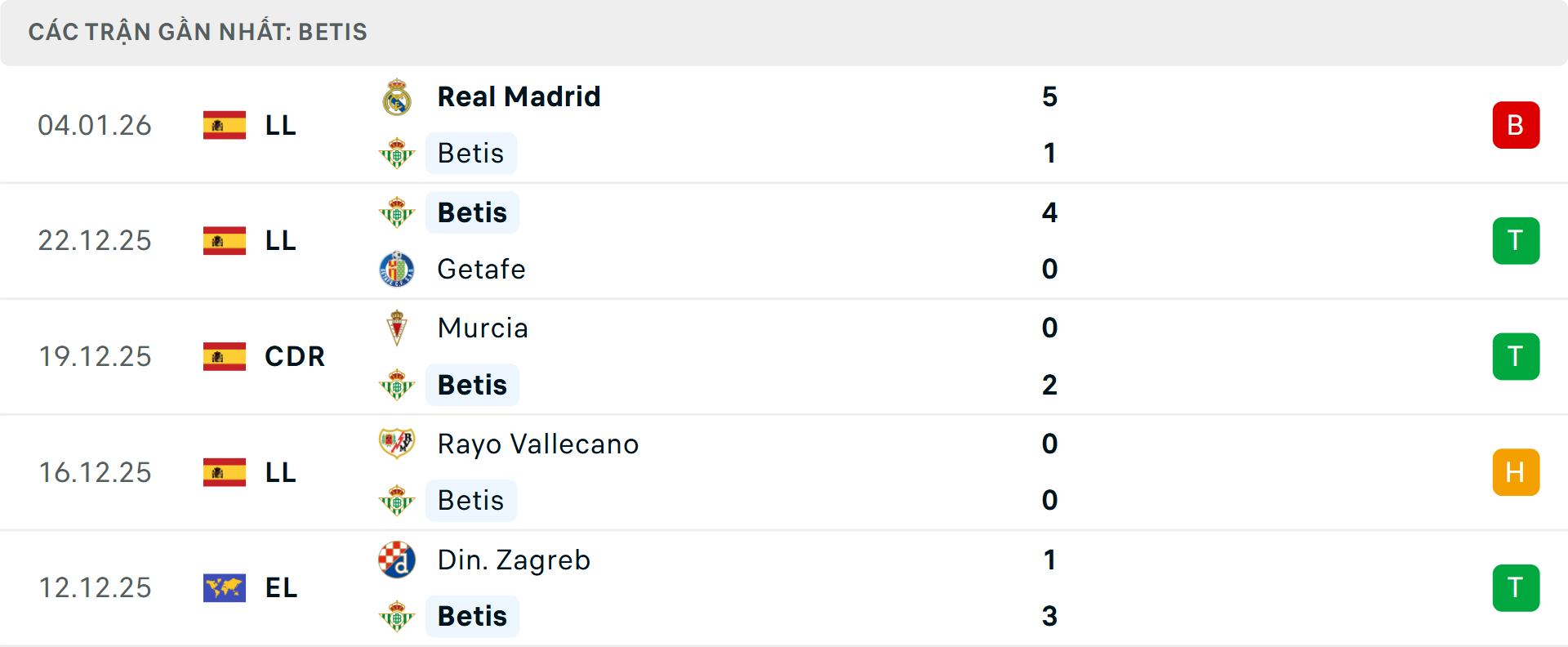Image resolution: width=1568 pixels, height=647 pixels.
Task: Click the Murcia club crest
Action: (397, 328)
